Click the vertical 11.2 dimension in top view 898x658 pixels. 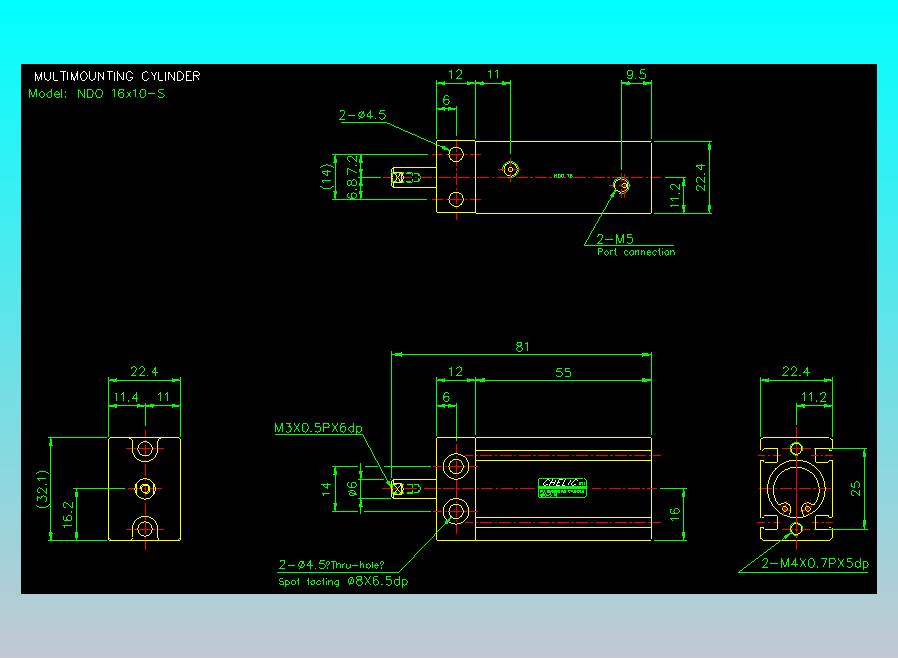click(x=675, y=195)
